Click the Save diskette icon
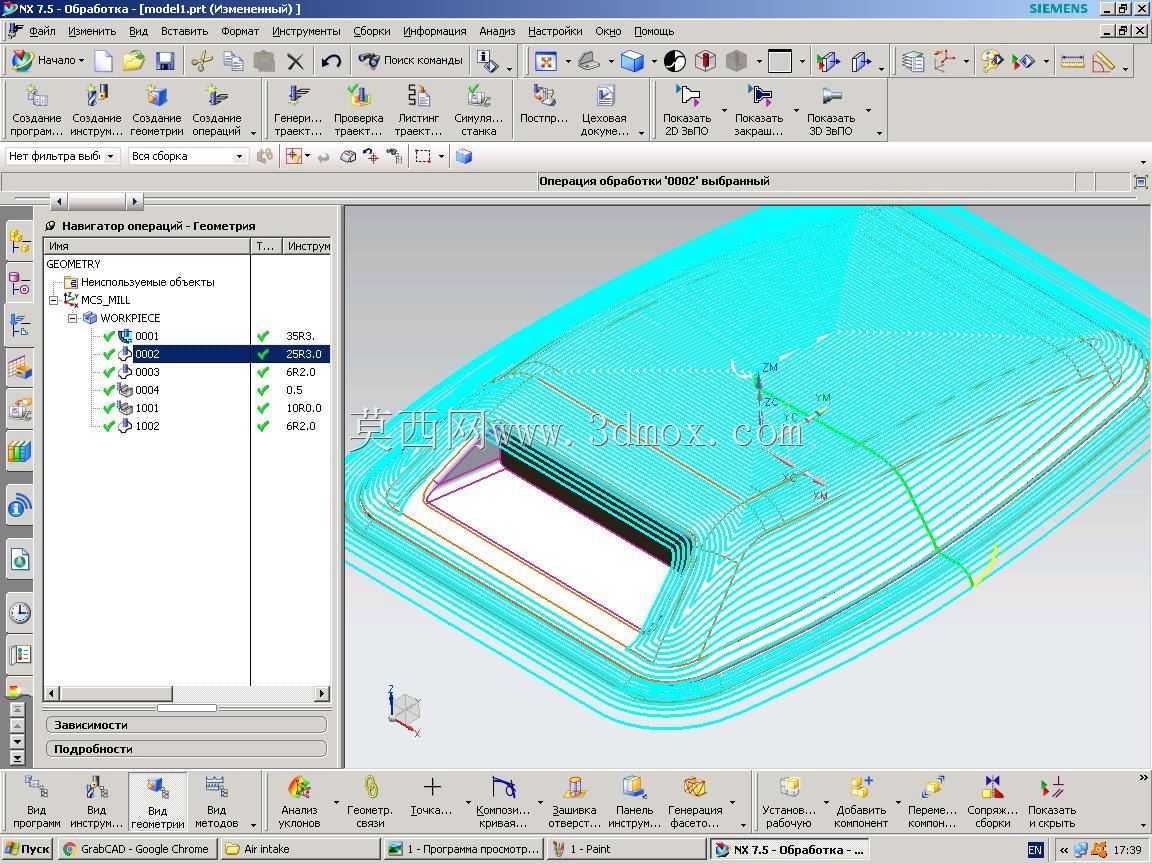The height and width of the screenshot is (864, 1152). tap(165, 60)
